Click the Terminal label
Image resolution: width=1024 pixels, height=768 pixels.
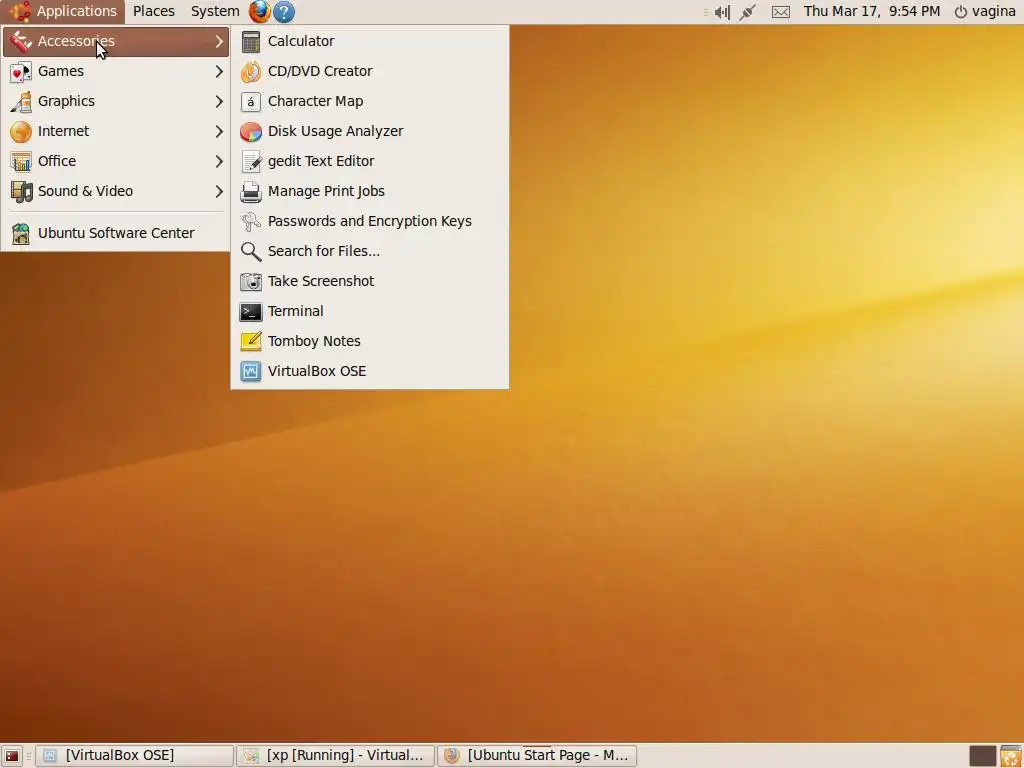click(296, 312)
